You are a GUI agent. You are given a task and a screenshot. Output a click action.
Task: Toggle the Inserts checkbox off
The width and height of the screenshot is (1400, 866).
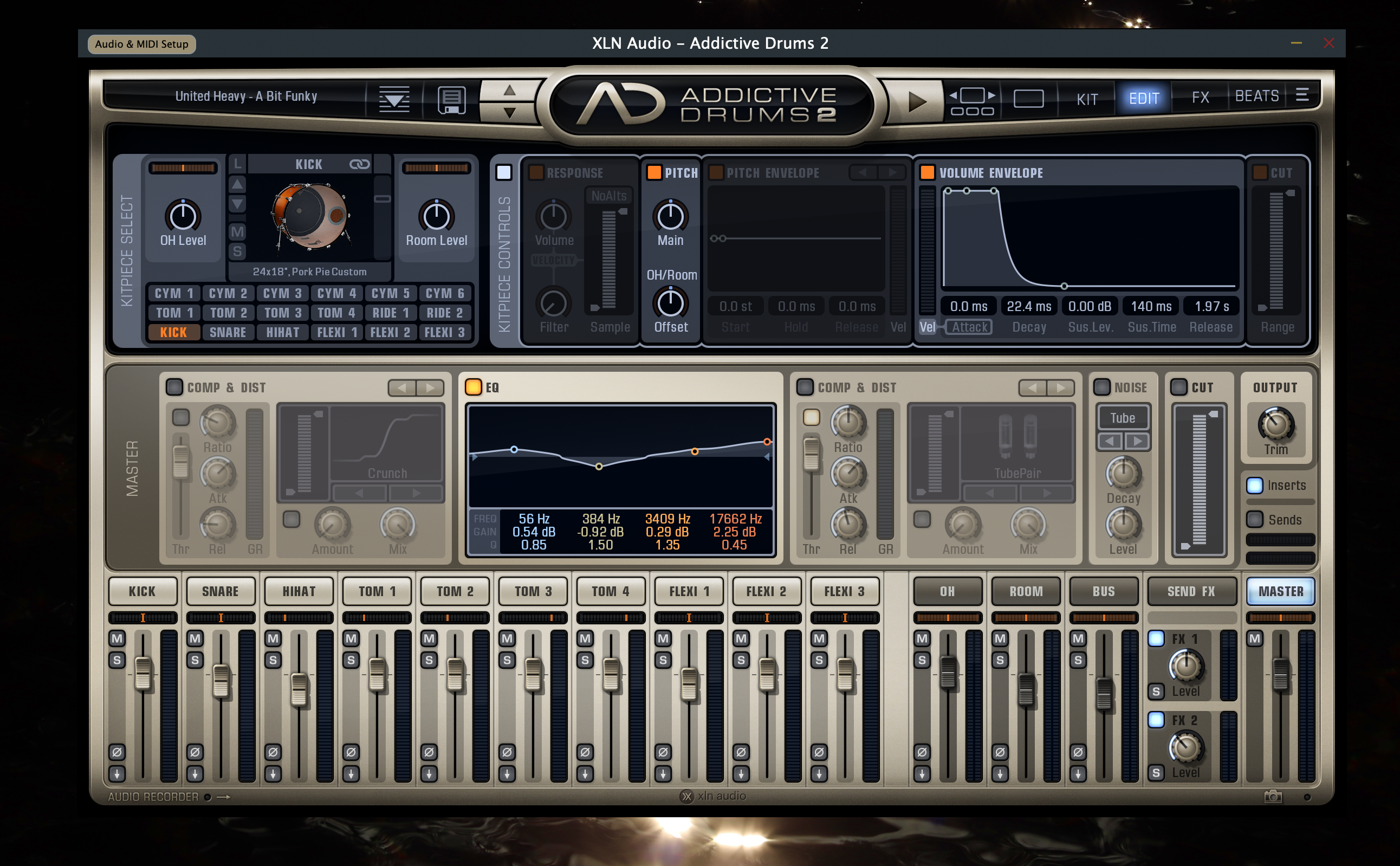coord(1254,485)
